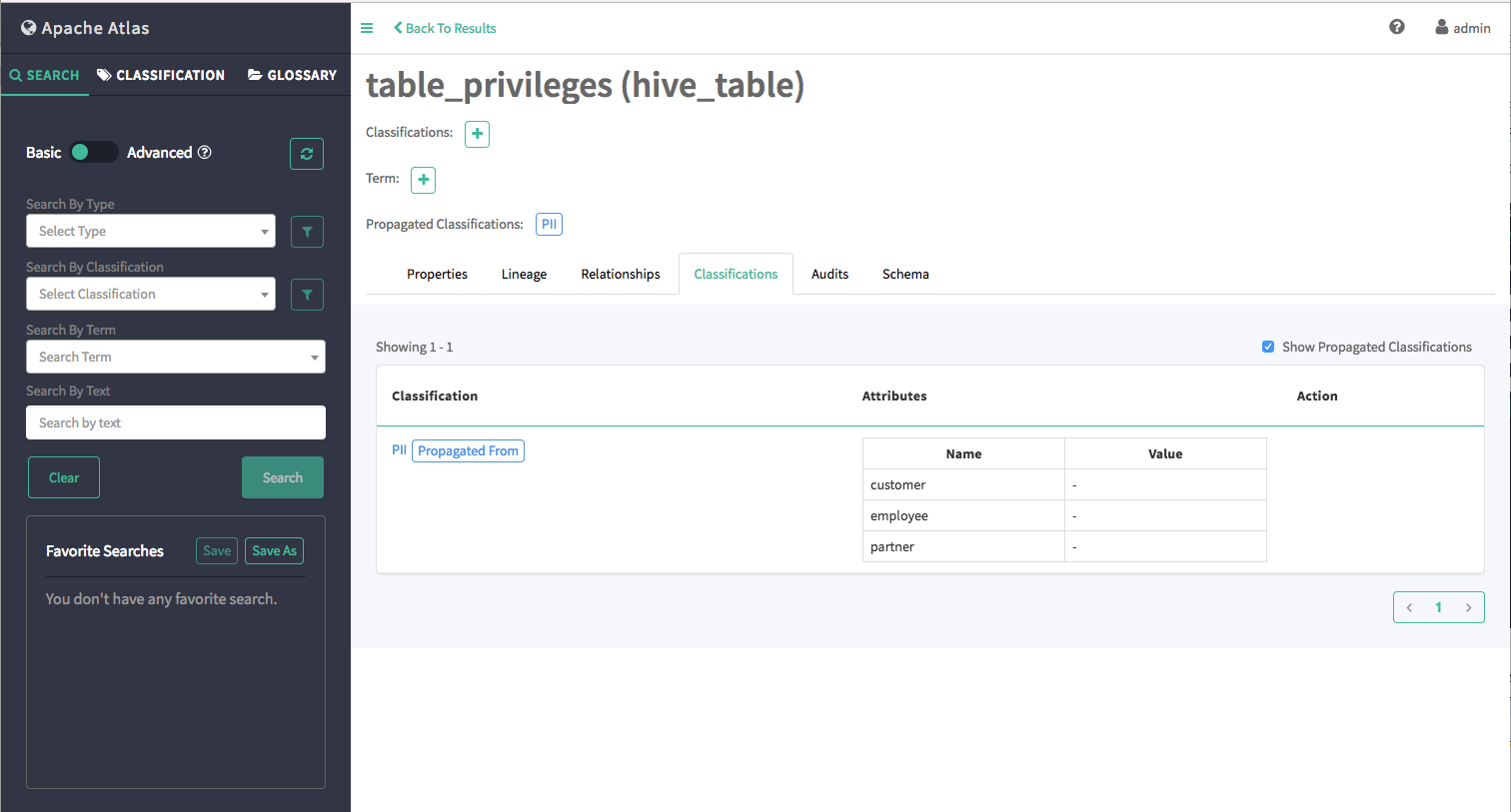This screenshot has height=812, width=1511.
Task: Add a term with the plus icon
Action: tap(424, 180)
